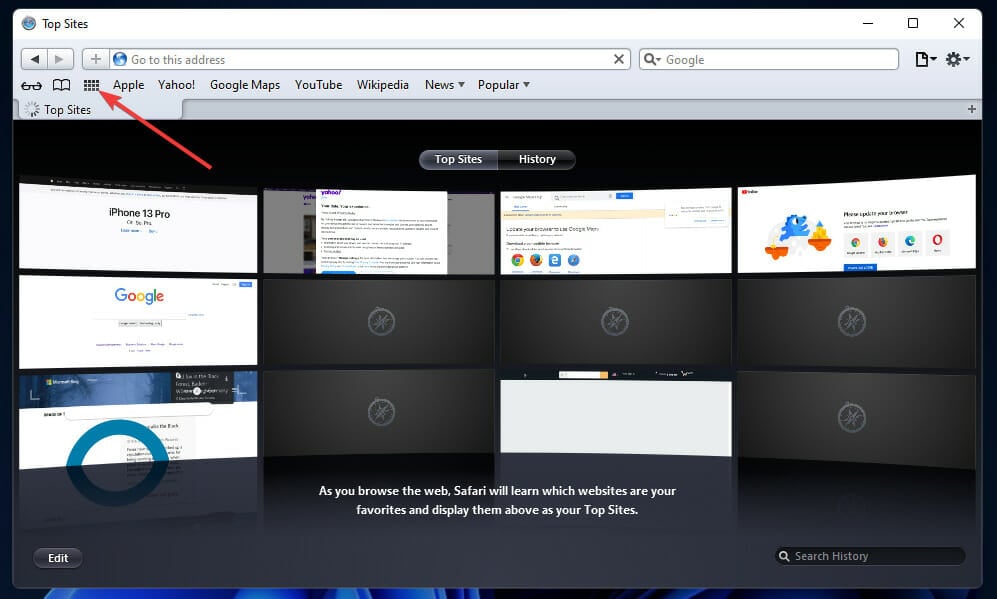Open the Google search site thumbnail
This screenshot has width=997, height=599.
point(139,321)
